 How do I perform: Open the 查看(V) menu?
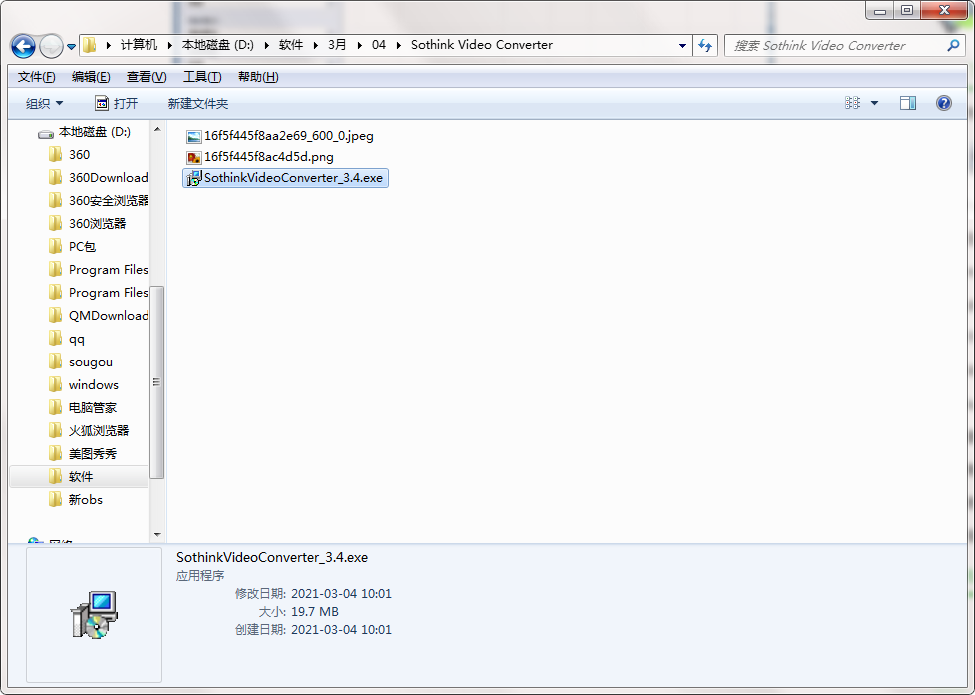(146, 77)
